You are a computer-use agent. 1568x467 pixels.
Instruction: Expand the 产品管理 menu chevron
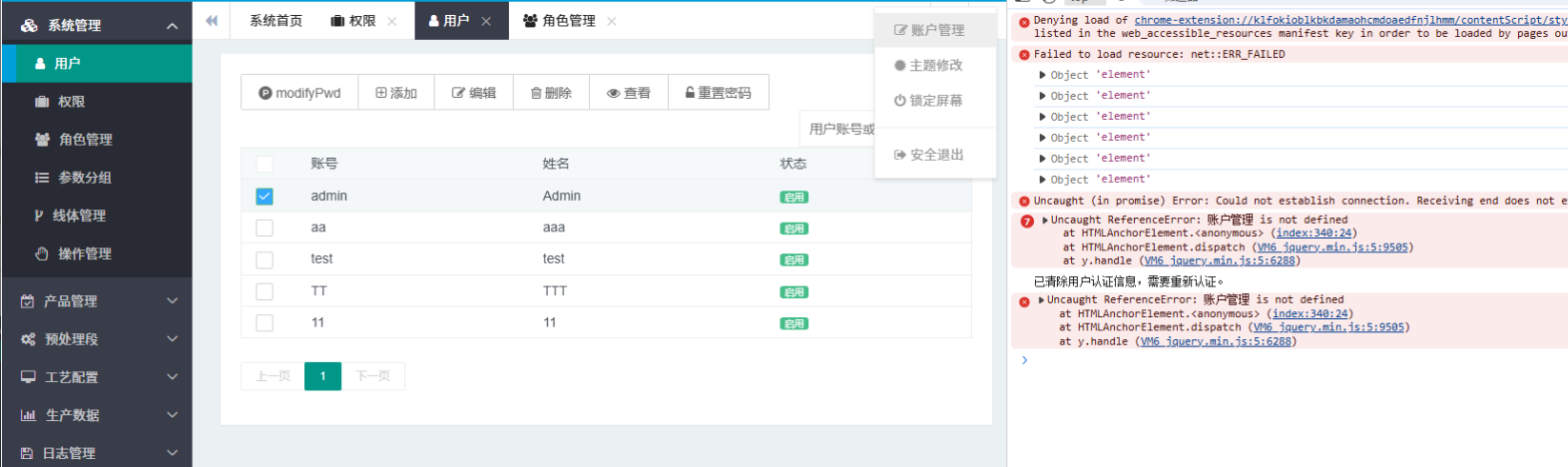(173, 300)
